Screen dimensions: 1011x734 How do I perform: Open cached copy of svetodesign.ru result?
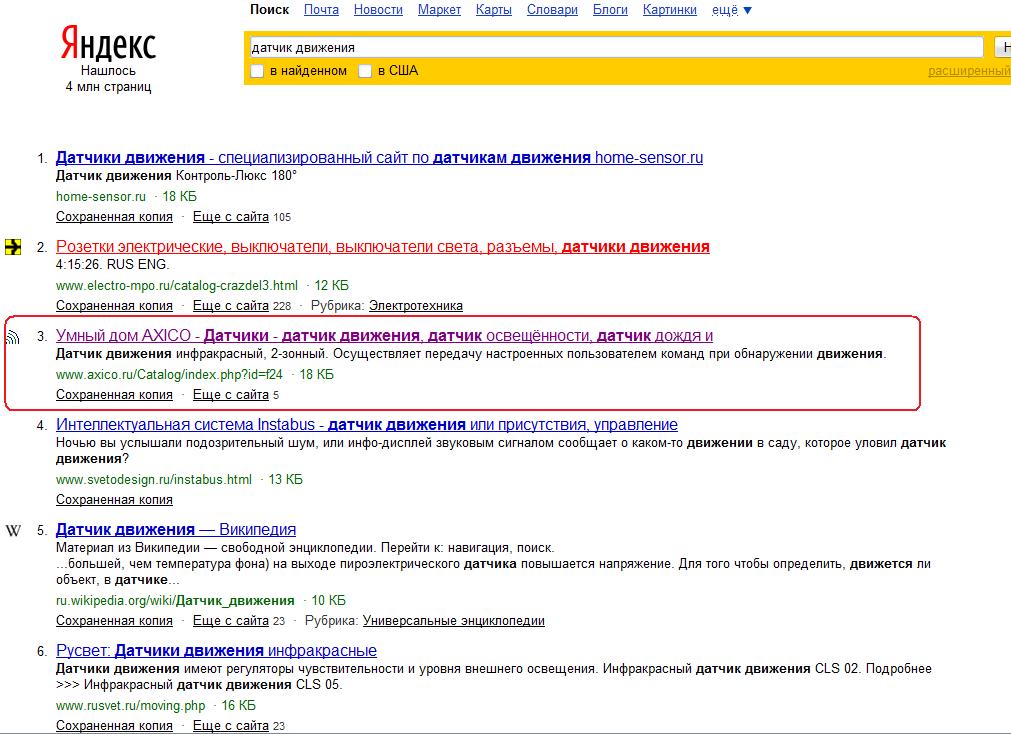tap(114, 500)
